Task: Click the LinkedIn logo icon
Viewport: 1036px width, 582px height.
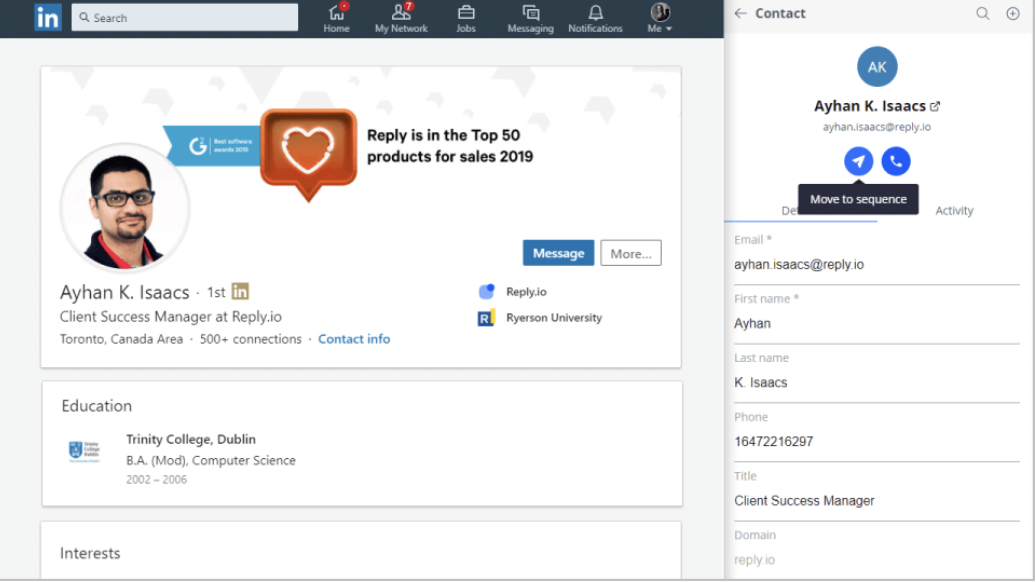Action: click(48, 17)
